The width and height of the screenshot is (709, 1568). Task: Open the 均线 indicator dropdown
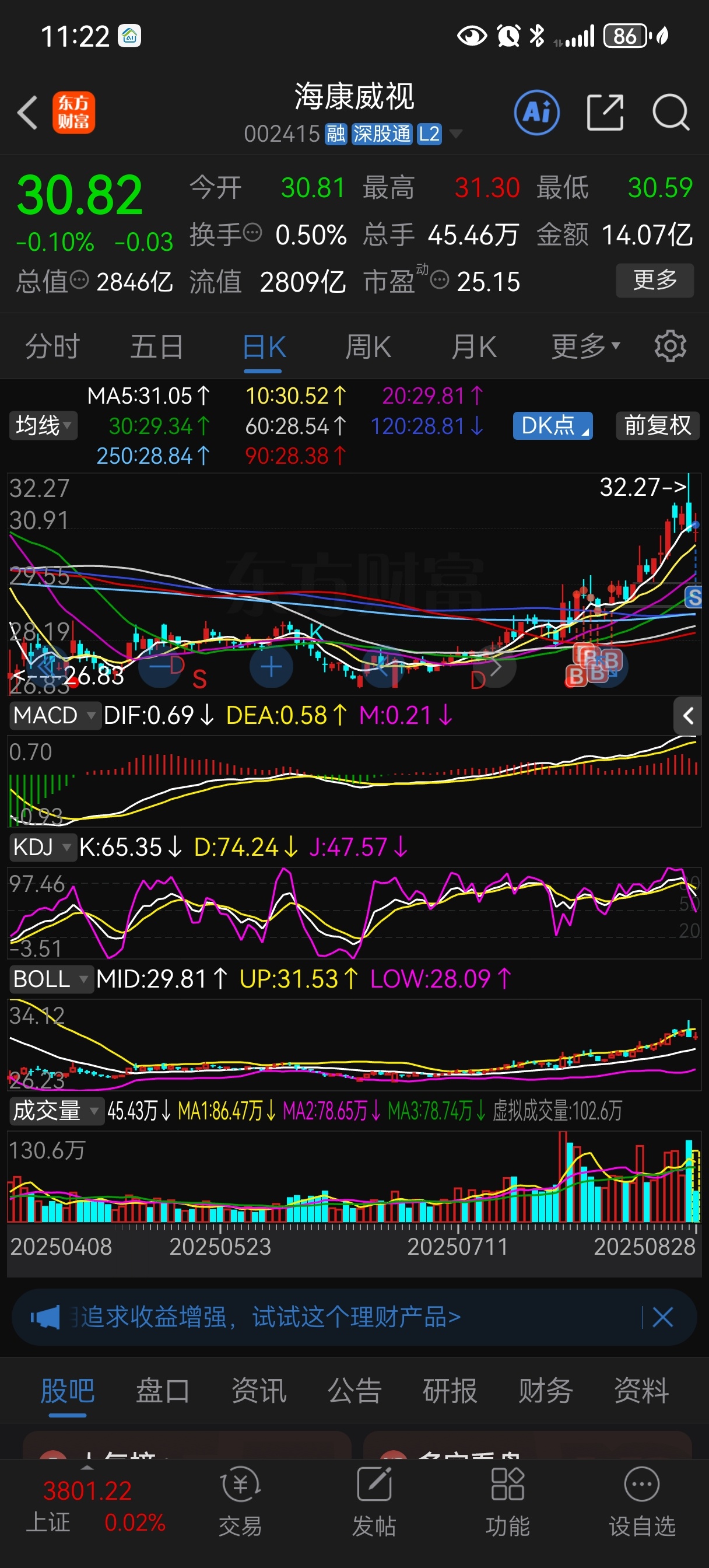click(x=43, y=425)
